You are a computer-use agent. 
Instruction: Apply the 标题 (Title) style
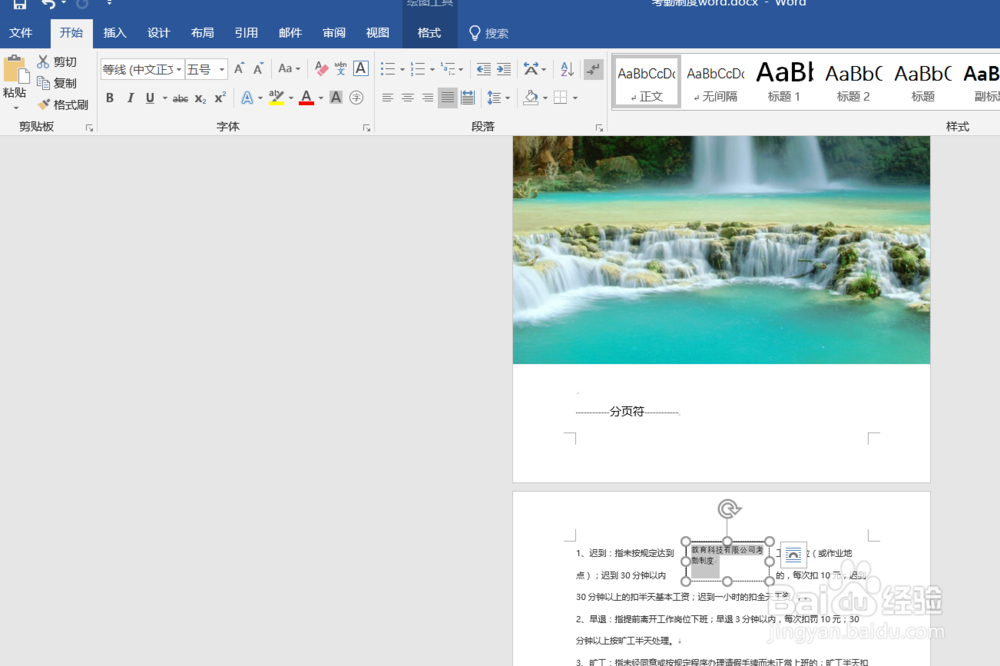pyautogui.click(x=923, y=82)
